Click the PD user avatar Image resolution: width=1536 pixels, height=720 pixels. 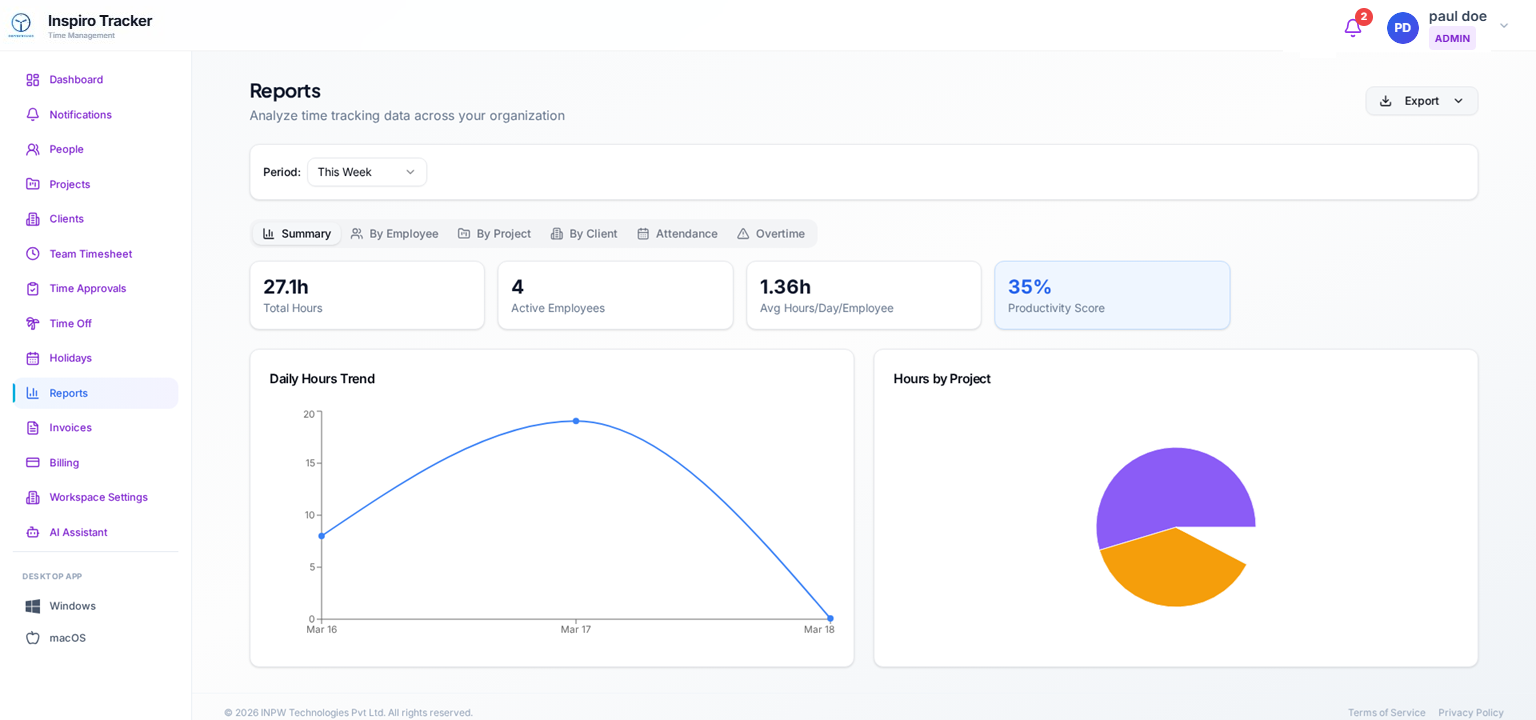(1402, 28)
